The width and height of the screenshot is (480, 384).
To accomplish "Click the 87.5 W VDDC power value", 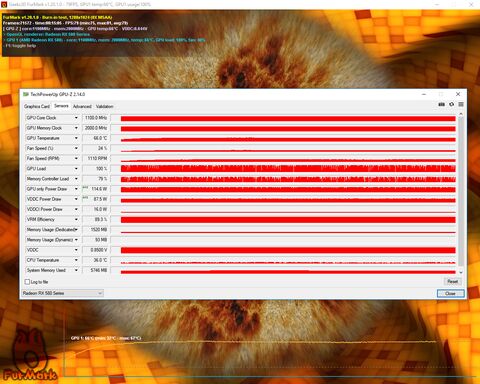I will coord(96,199).
